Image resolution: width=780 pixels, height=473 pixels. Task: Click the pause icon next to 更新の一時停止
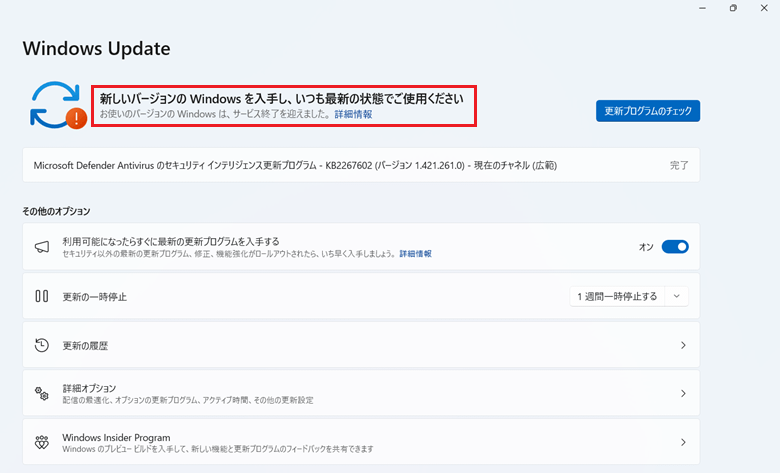point(42,296)
